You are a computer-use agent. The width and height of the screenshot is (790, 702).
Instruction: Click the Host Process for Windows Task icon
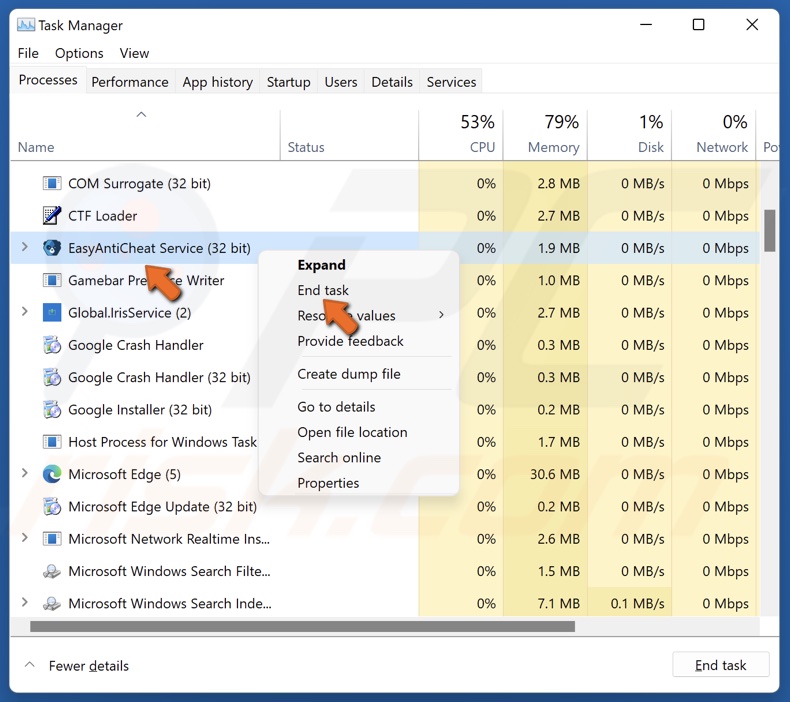(x=52, y=441)
